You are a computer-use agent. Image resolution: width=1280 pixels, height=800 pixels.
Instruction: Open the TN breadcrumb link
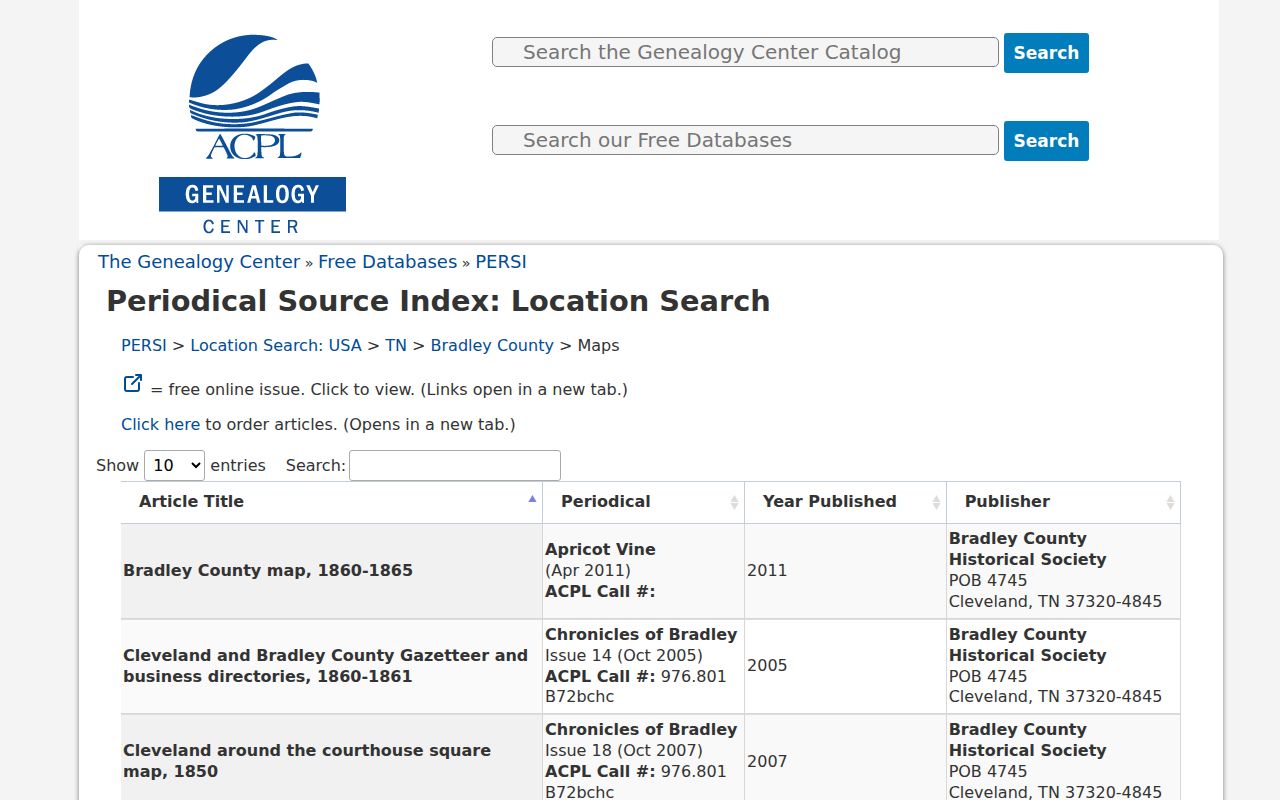[396, 345]
